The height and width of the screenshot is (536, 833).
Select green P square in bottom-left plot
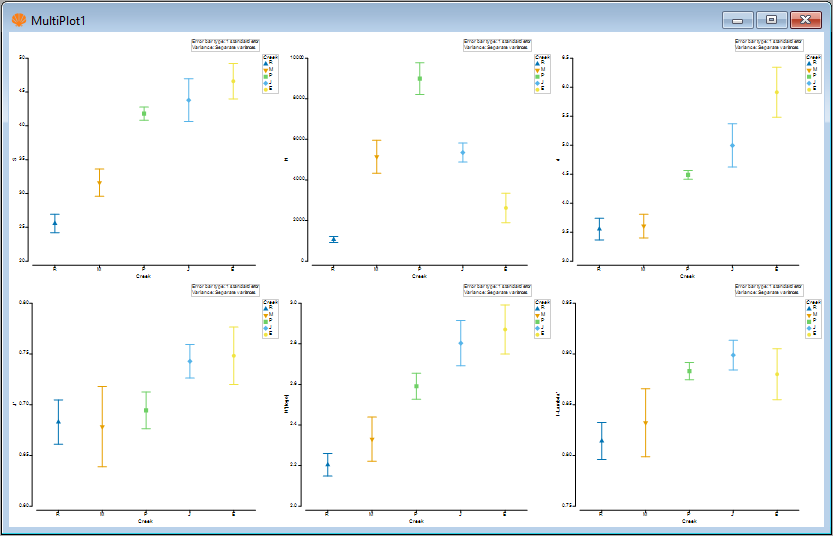(146, 410)
